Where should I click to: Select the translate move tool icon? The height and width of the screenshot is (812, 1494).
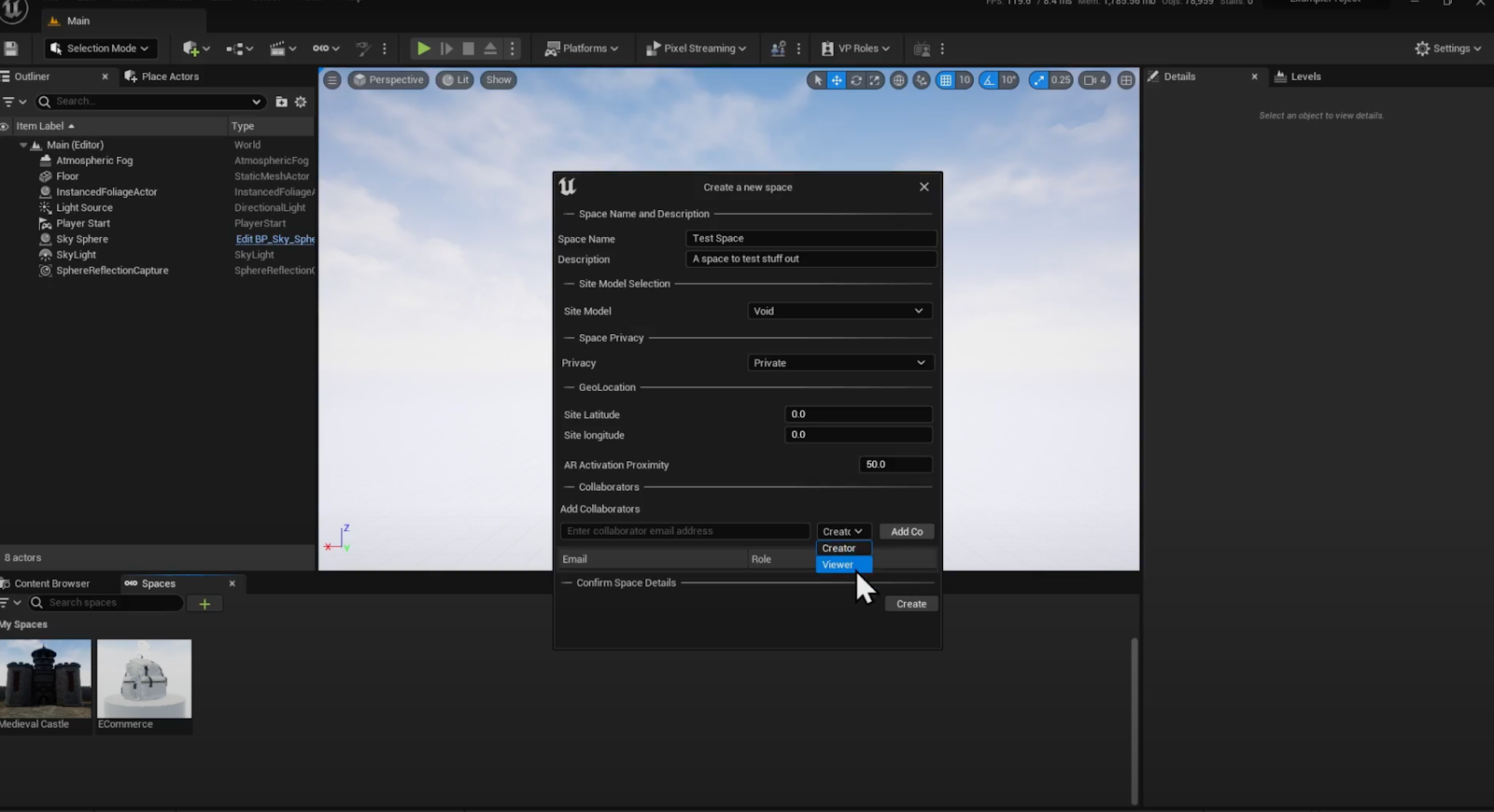tap(837, 80)
